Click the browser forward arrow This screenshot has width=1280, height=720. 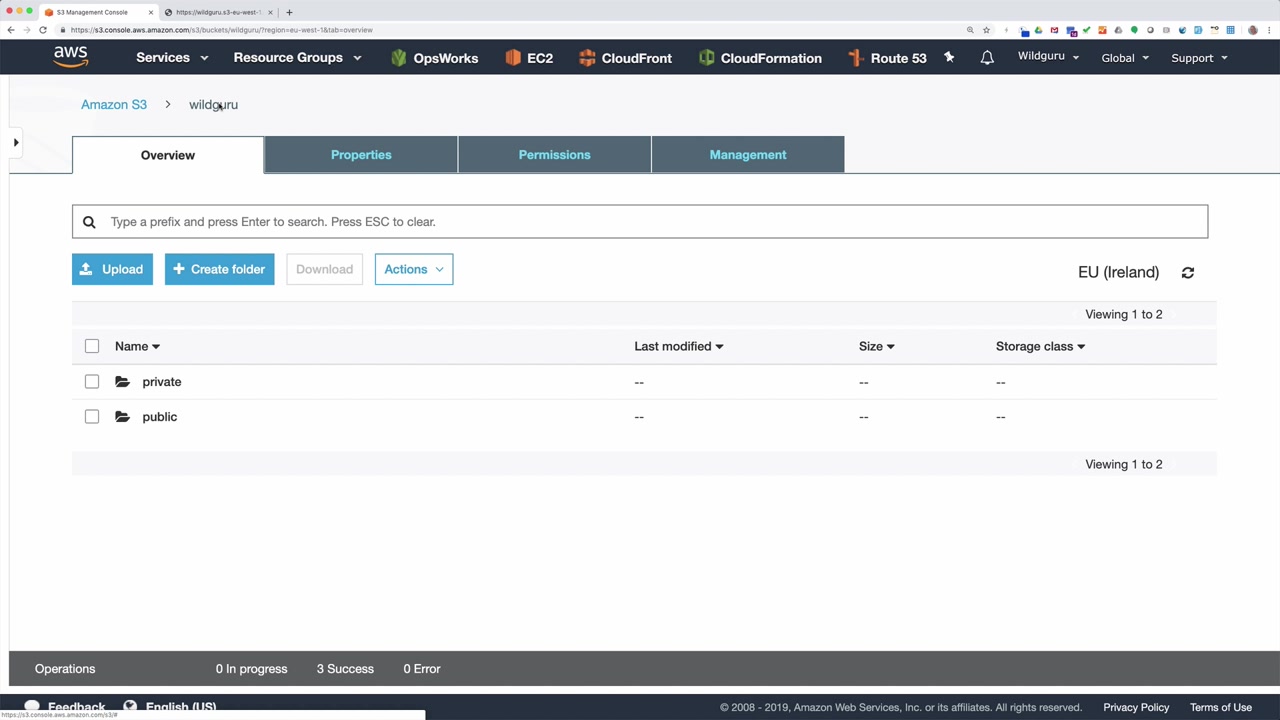click(27, 30)
